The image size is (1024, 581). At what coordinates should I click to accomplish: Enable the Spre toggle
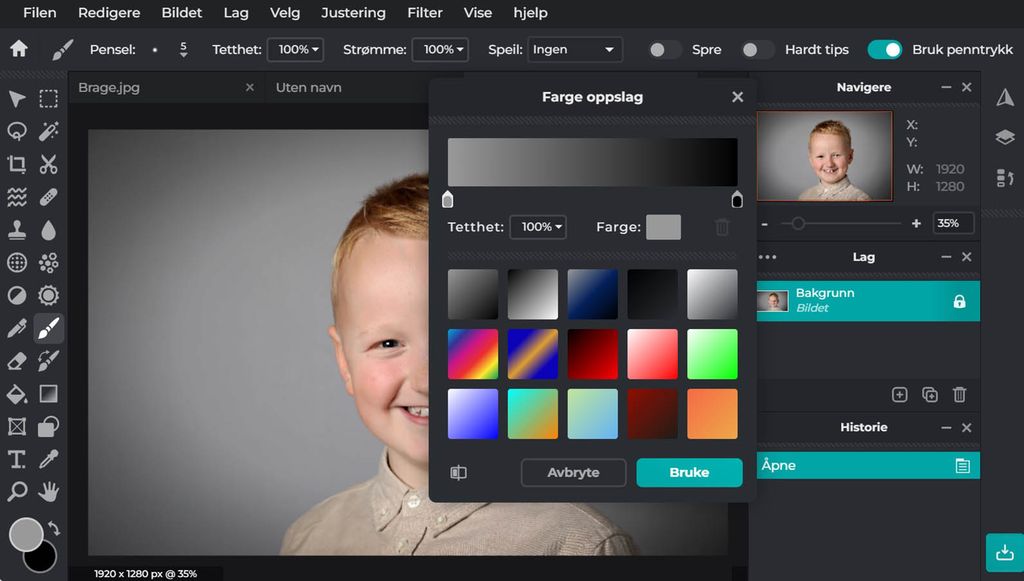click(664, 50)
